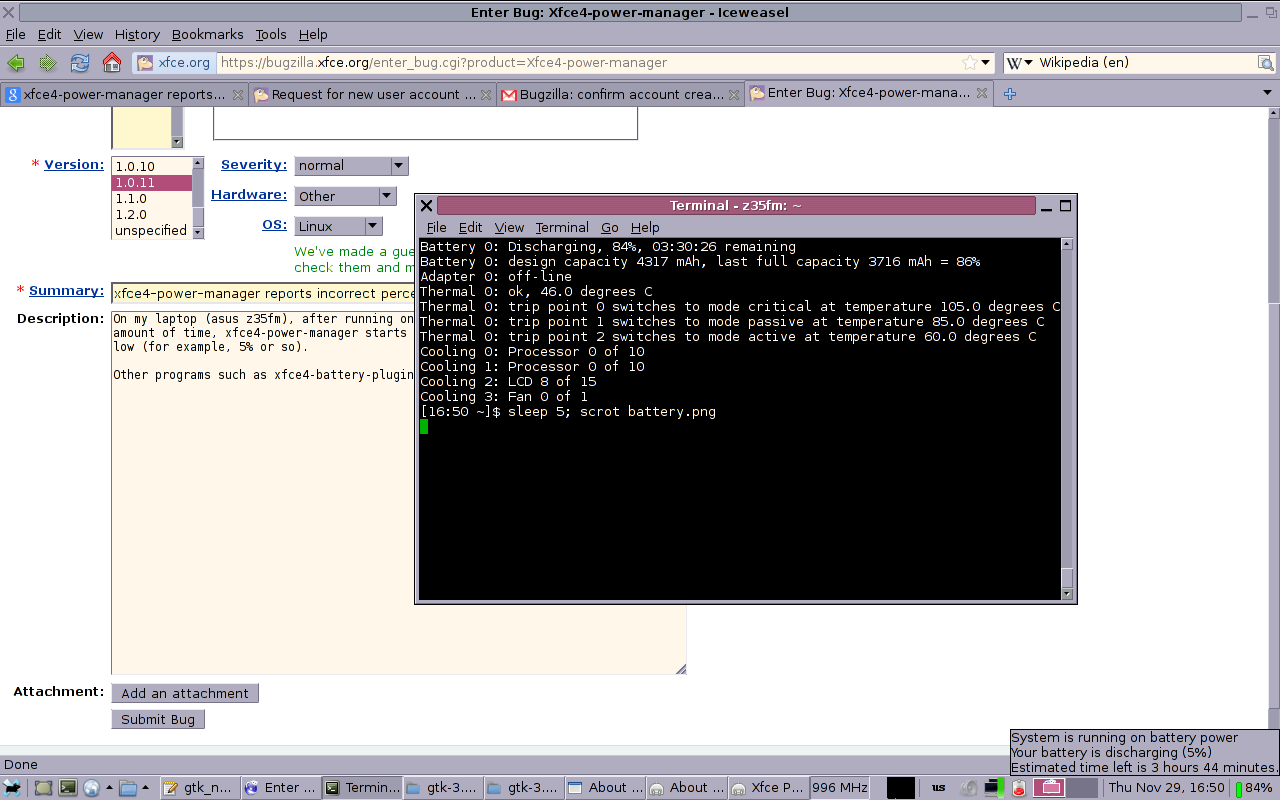Click the Home icon in navigation toolbar
Viewport: 1280px width, 800px height.
click(112, 62)
